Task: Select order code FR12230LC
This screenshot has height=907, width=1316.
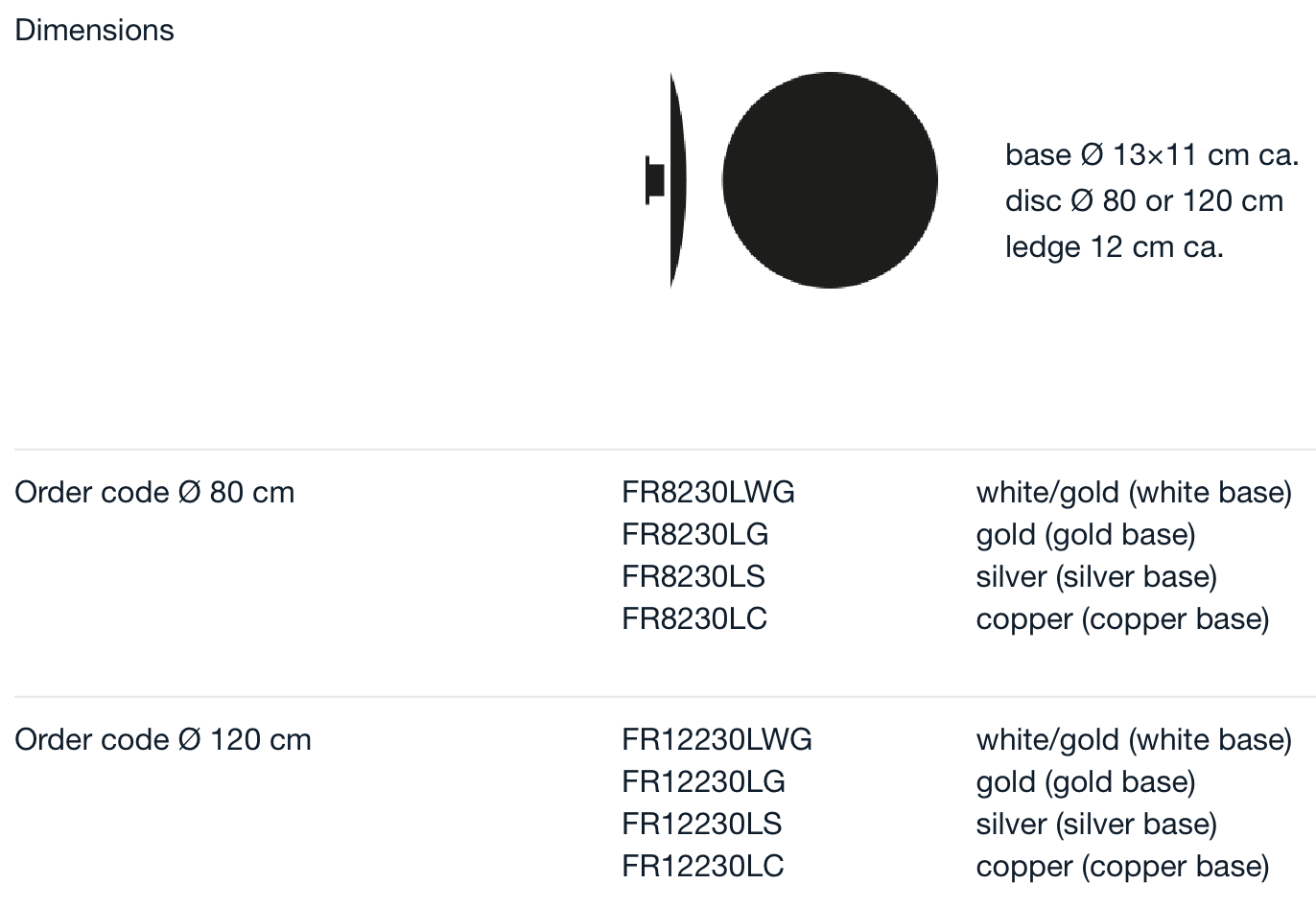Action: [x=703, y=866]
